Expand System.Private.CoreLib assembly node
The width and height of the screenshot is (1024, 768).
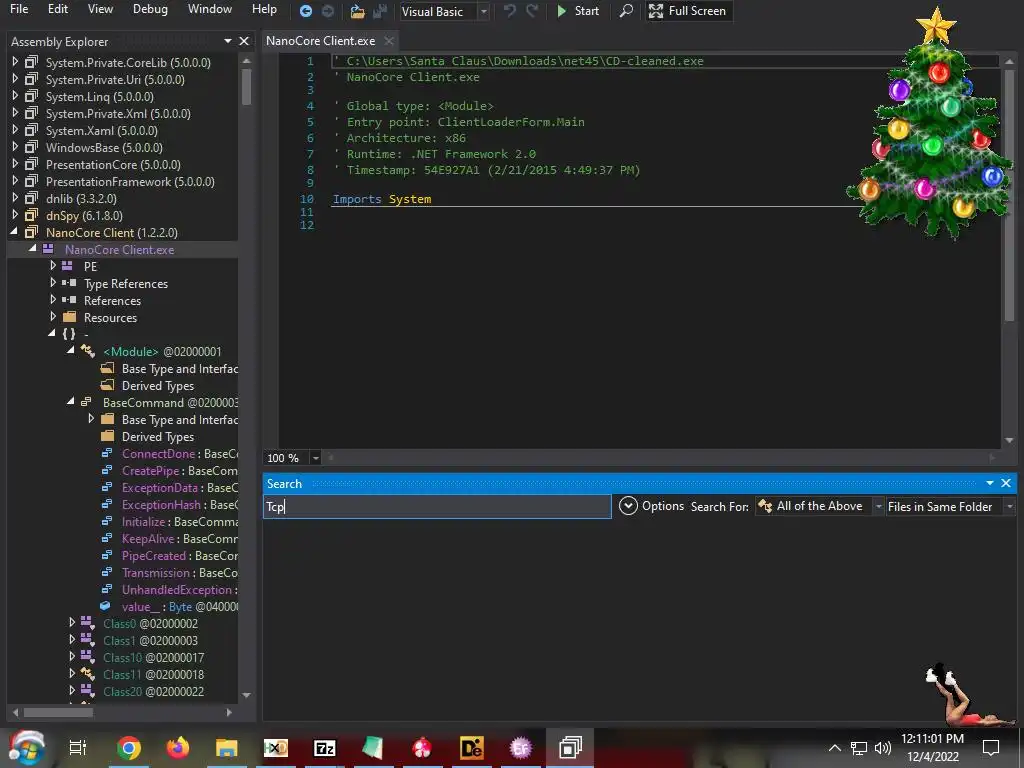[x=15, y=62]
